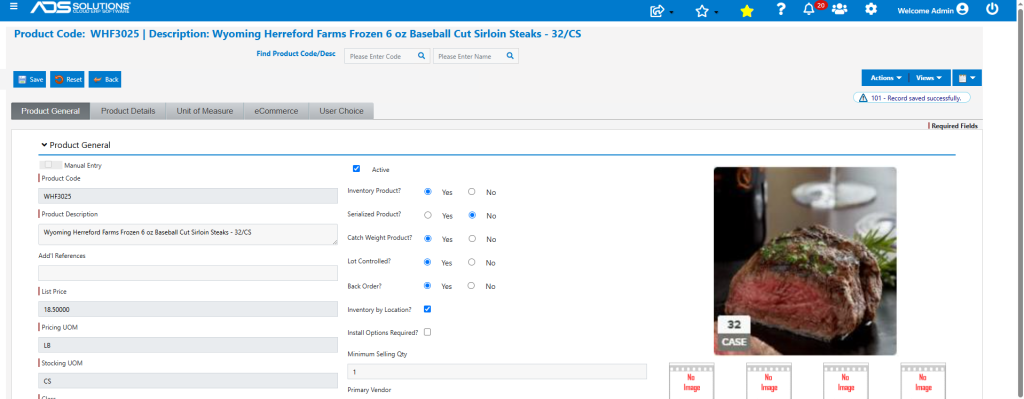The image size is (1024, 399).
Task: Click the ADS Solutions logo
Action: (80, 7)
